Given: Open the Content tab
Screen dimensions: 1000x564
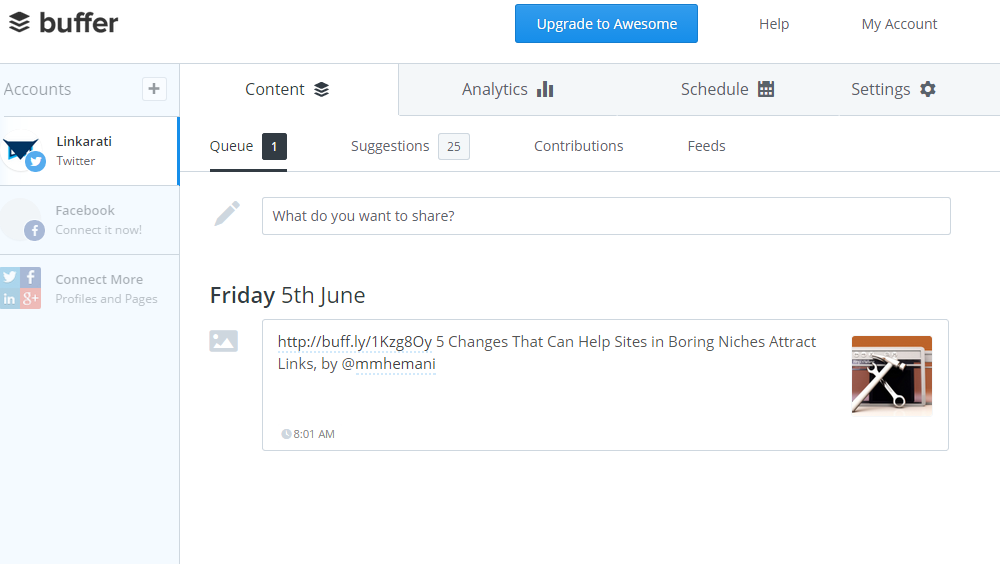Looking at the screenshot, I should [287, 89].
